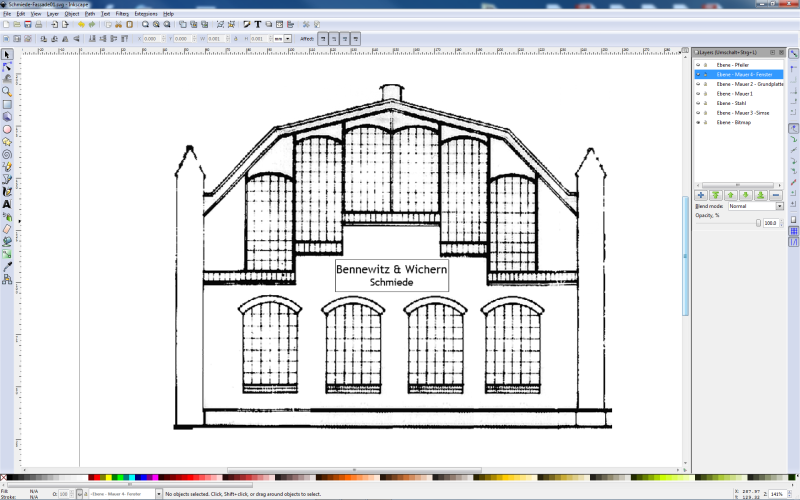Open the Path menu

tap(90, 14)
